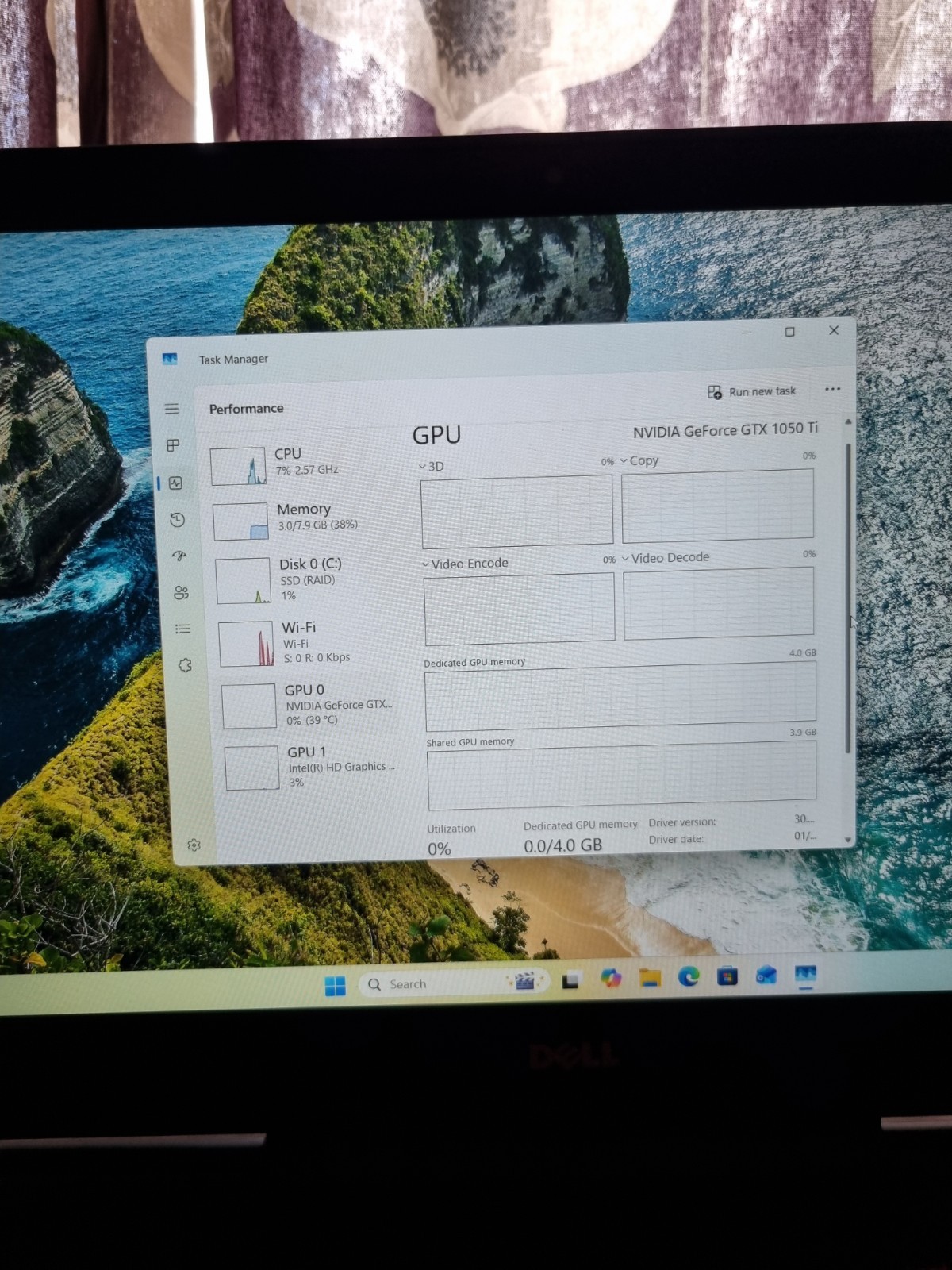
Task: Launch Copilot from the taskbar
Action: [611, 978]
